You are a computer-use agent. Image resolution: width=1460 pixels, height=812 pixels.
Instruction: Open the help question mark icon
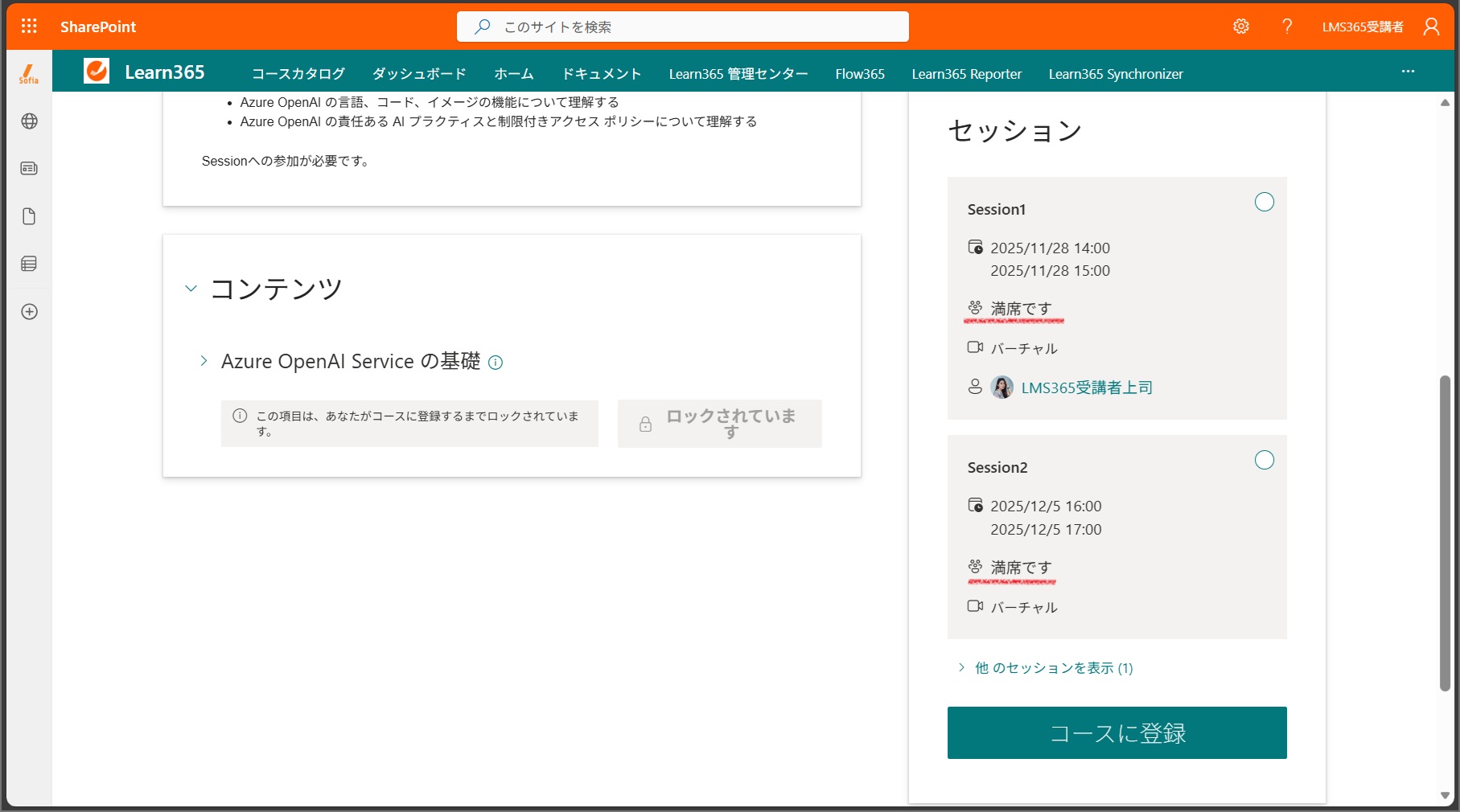point(1287,27)
